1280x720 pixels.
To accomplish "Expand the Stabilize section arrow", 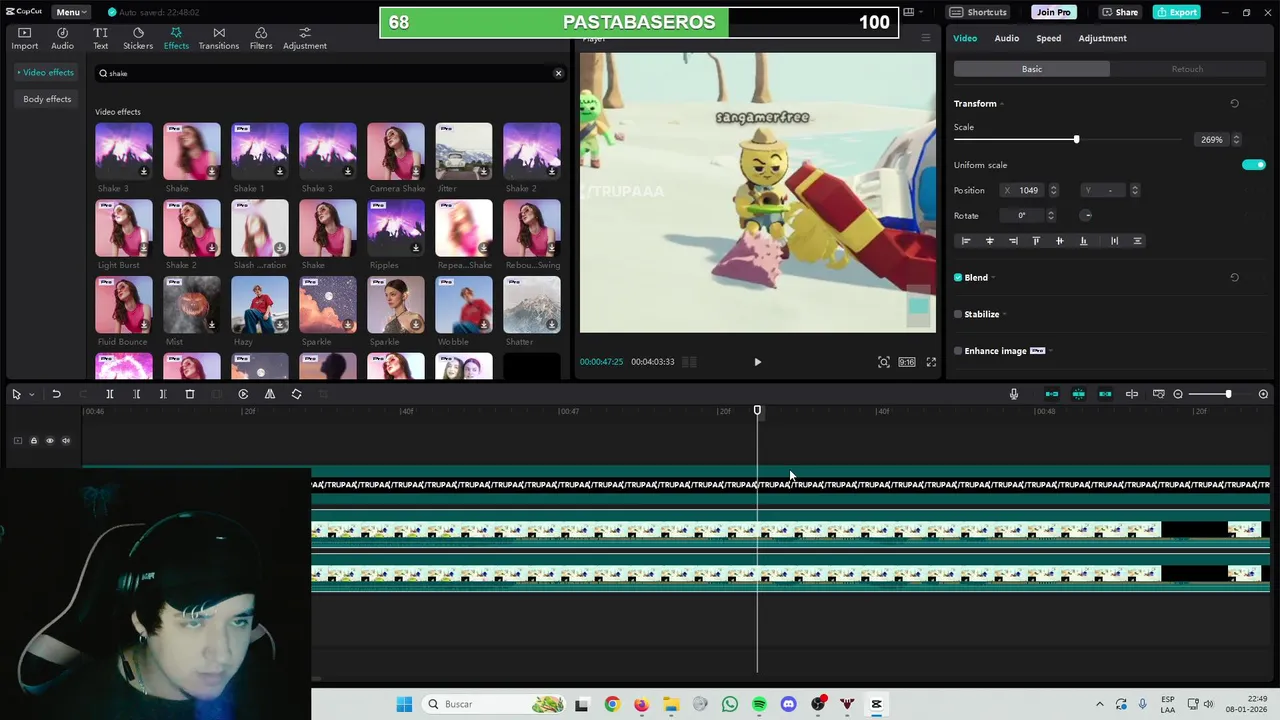I will pyautogui.click(x=1004, y=314).
